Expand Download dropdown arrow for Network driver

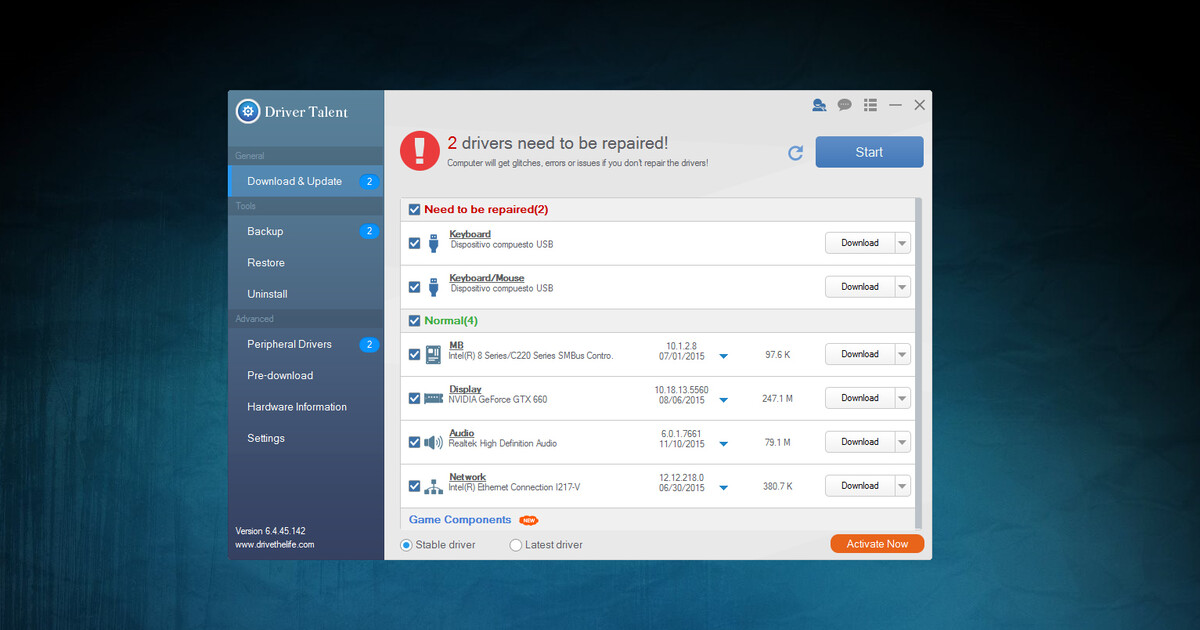point(902,486)
